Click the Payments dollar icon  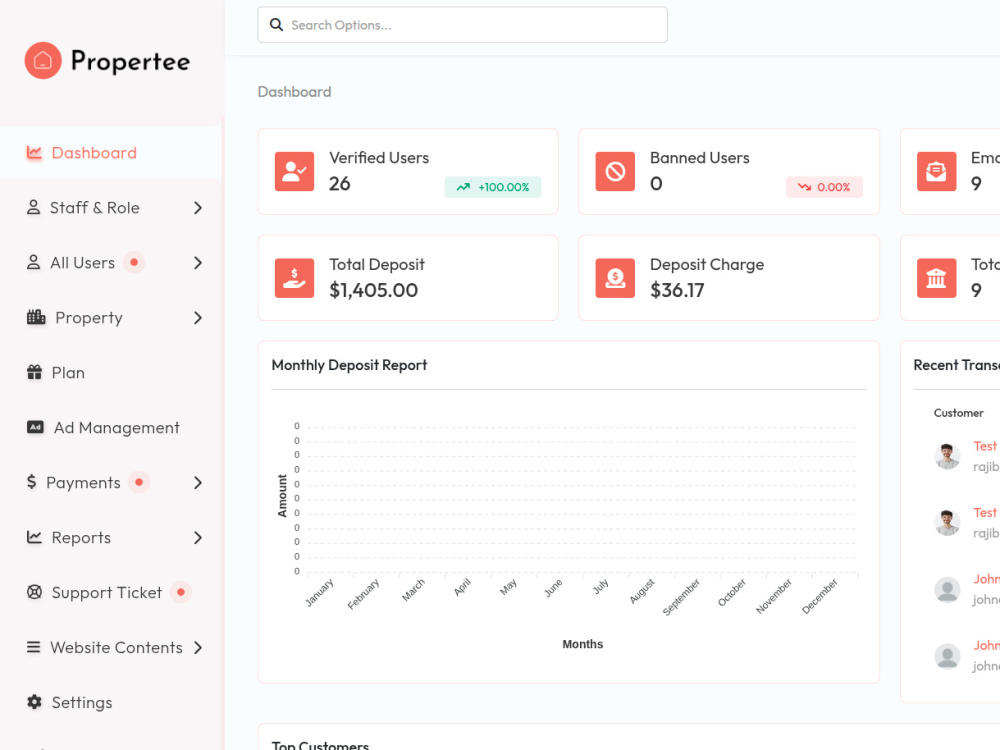tap(31, 482)
